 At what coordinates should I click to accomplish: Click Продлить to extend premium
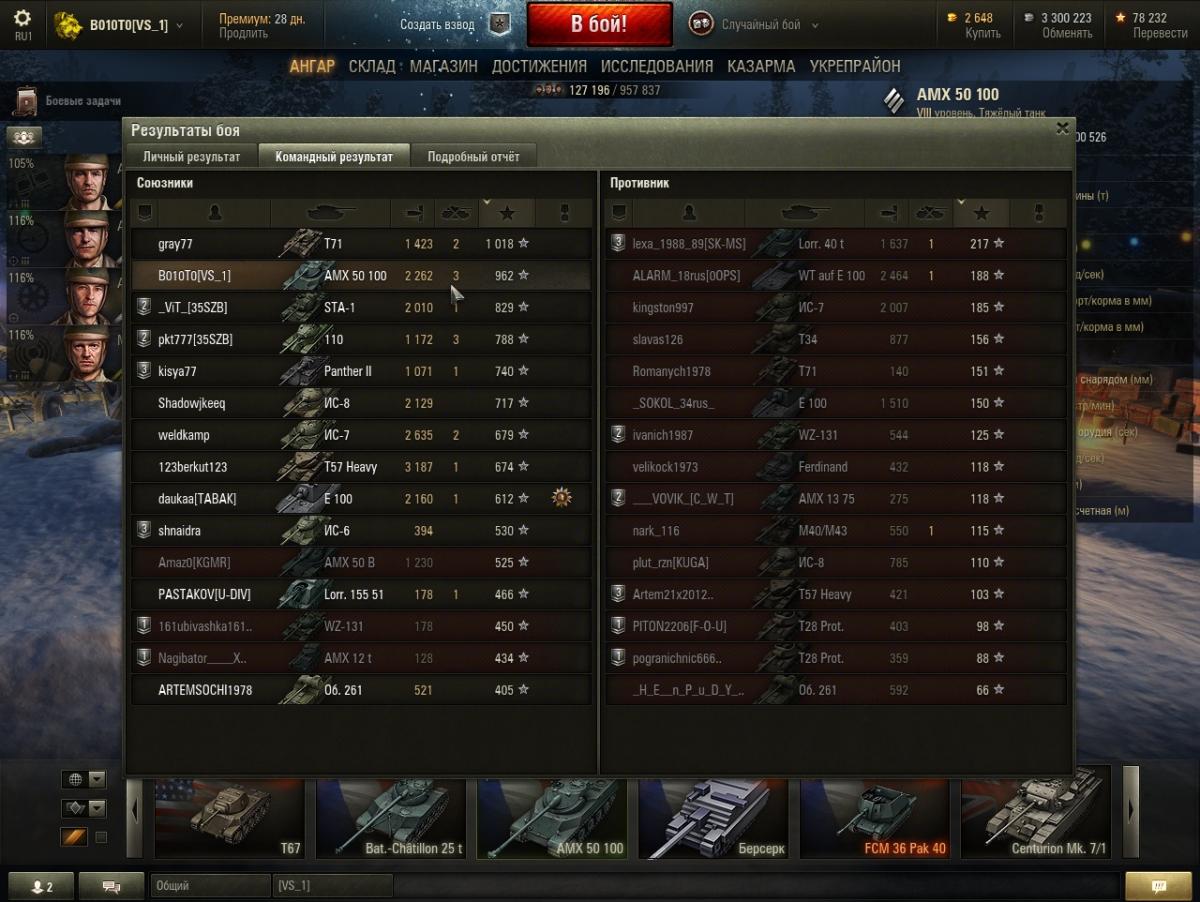pyautogui.click(x=243, y=33)
